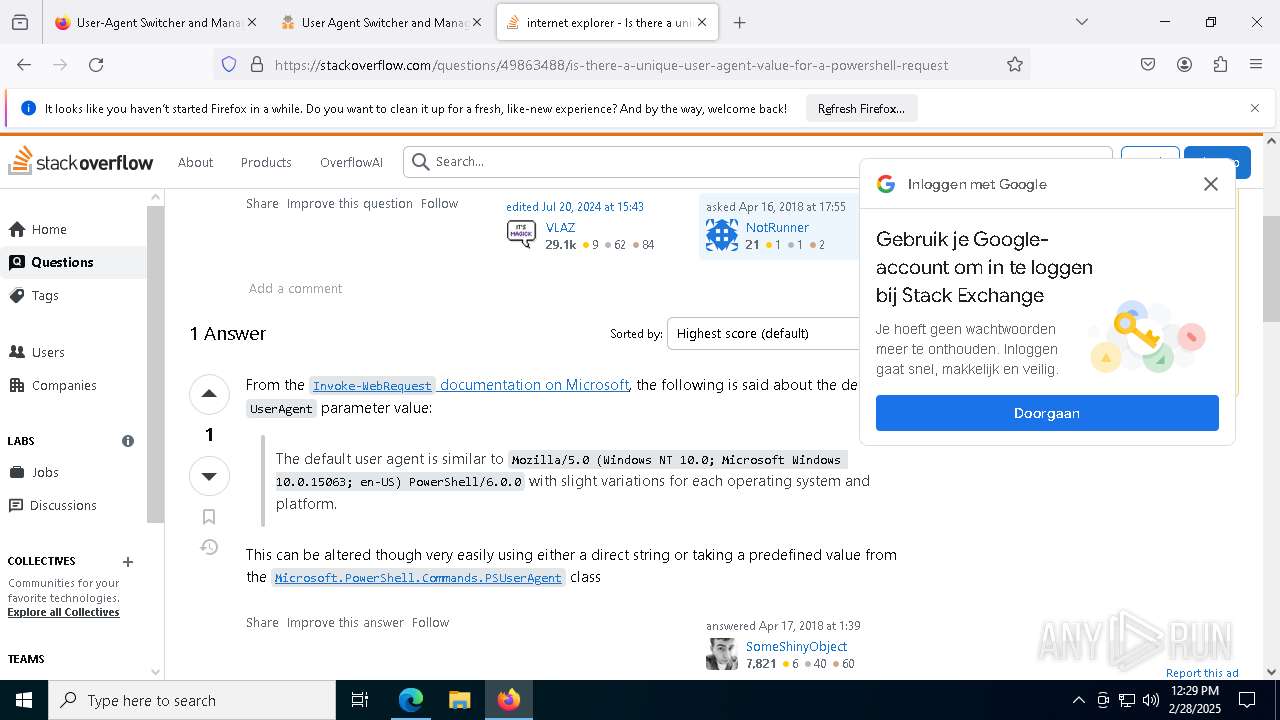The image size is (1280, 720).
Task: Open the Microsoft.PowerShell.Commands.PSUserAgent link
Action: [418, 578]
